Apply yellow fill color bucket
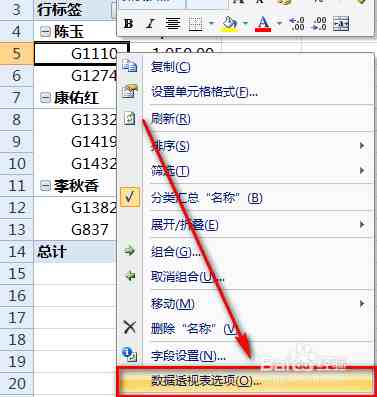The height and width of the screenshot is (397, 377). 229,24
